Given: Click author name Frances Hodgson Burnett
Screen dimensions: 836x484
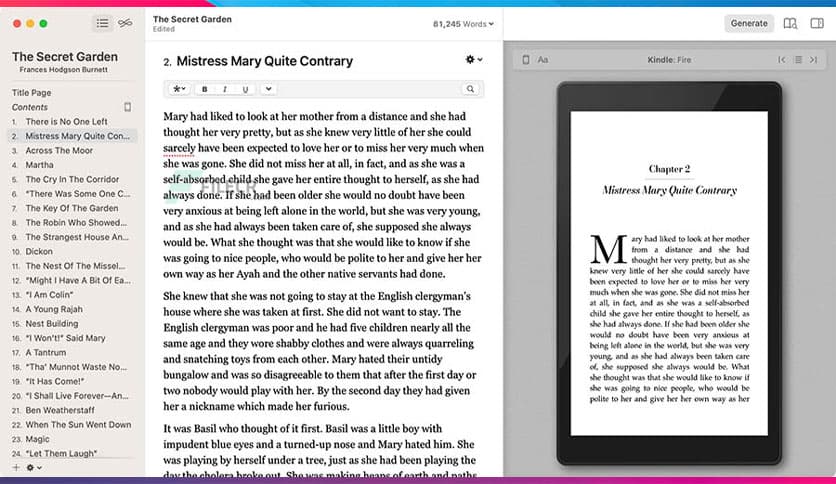Looking at the screenshot, I should coord(63,69).
